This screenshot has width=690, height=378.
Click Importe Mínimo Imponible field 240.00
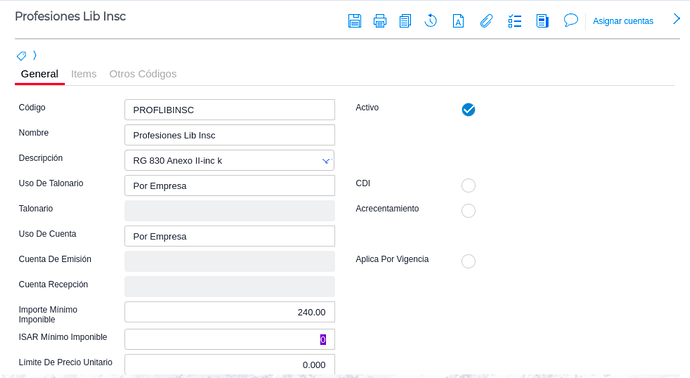click(x=229, y=312)
